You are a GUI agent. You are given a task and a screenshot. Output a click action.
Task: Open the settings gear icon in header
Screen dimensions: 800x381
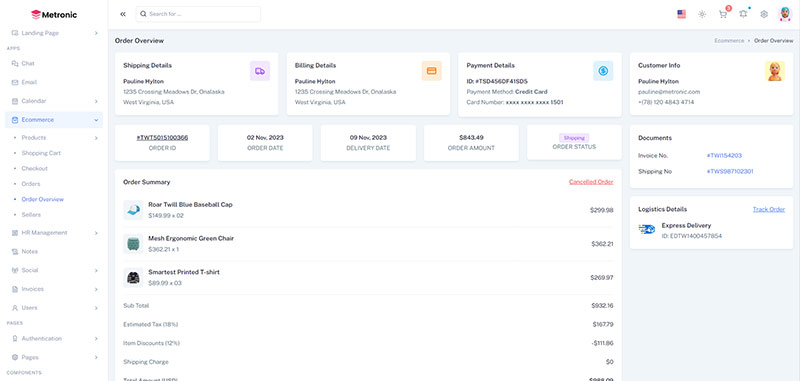pos(764,14)
